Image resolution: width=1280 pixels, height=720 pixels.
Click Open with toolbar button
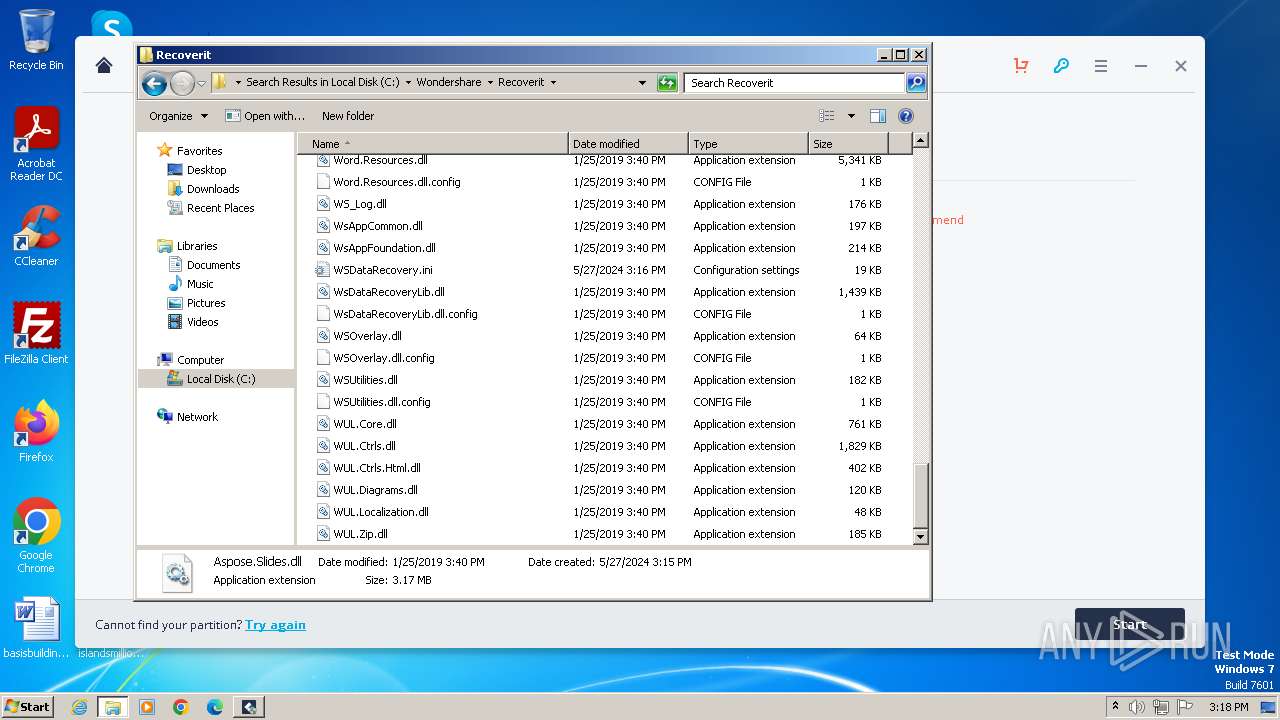click(x=265, y=116)
